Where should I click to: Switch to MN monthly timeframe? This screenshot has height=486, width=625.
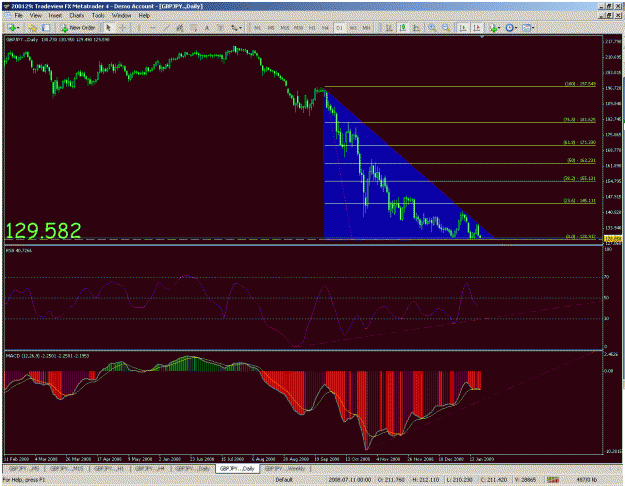367,28
